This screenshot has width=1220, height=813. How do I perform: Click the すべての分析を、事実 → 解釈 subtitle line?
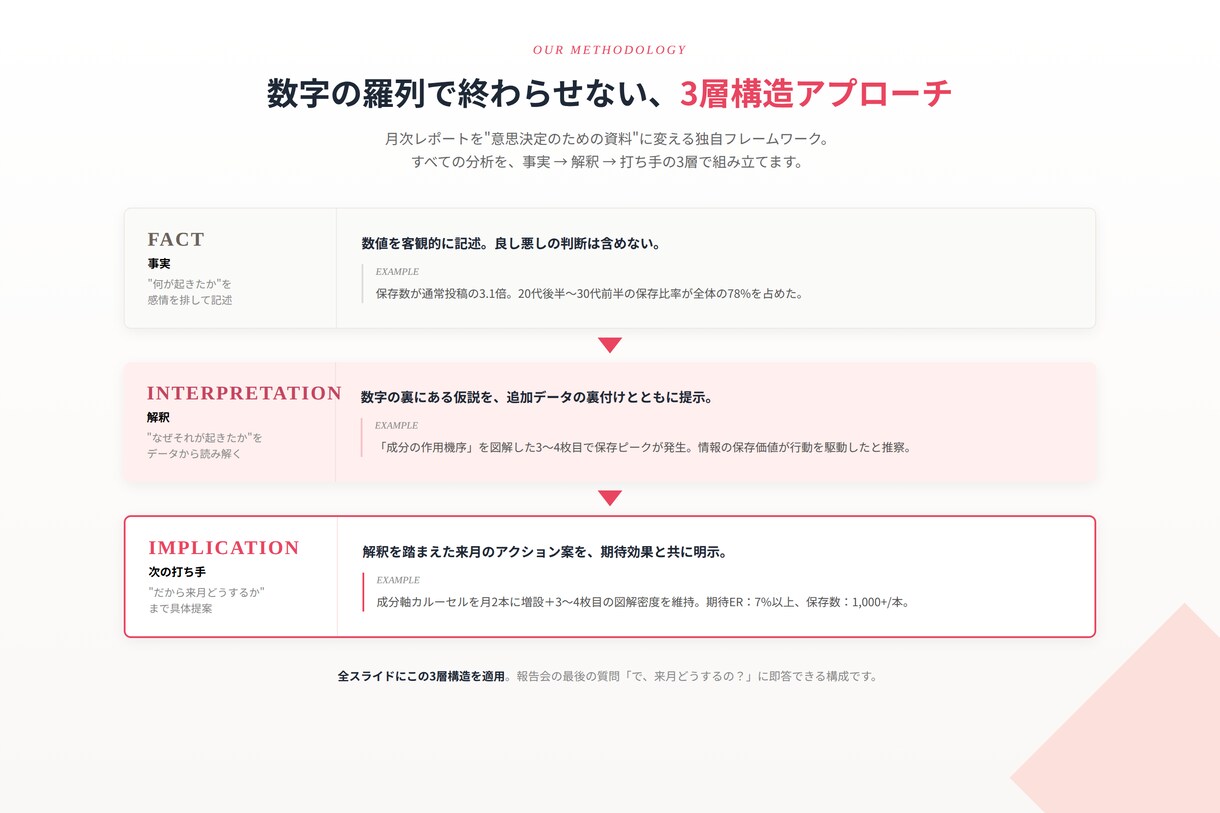tap(610, 162)
